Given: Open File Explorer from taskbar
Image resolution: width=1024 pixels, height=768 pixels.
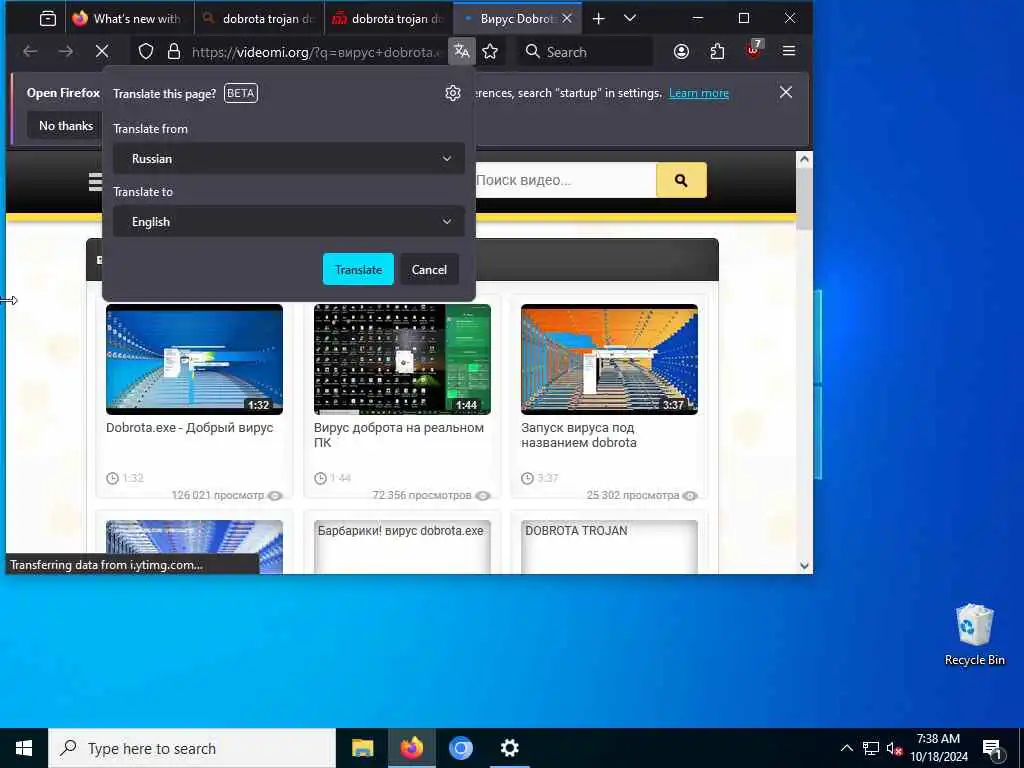Looking at the screenshot, I should click(x=362, y=748).
